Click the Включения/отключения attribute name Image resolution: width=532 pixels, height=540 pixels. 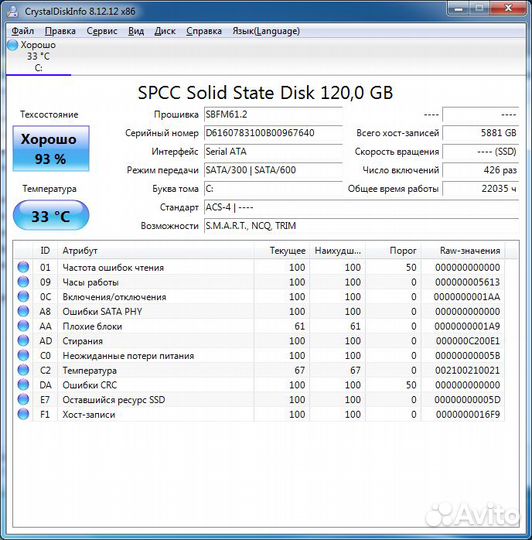pos(114,297)
